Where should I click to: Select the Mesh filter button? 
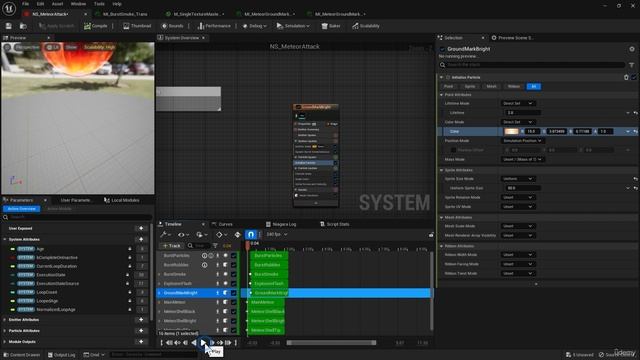(x=491, y=86)
